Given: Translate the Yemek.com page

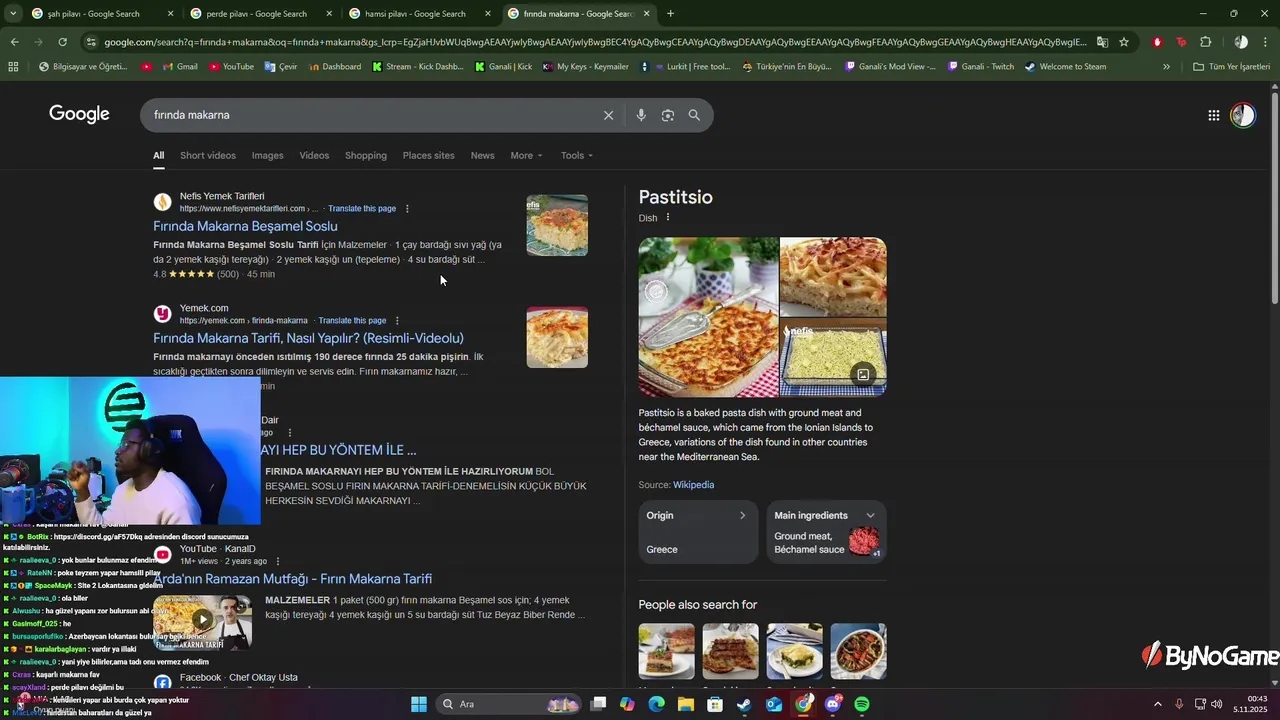Looking at the screenshot, I should (x=352, y=321).
